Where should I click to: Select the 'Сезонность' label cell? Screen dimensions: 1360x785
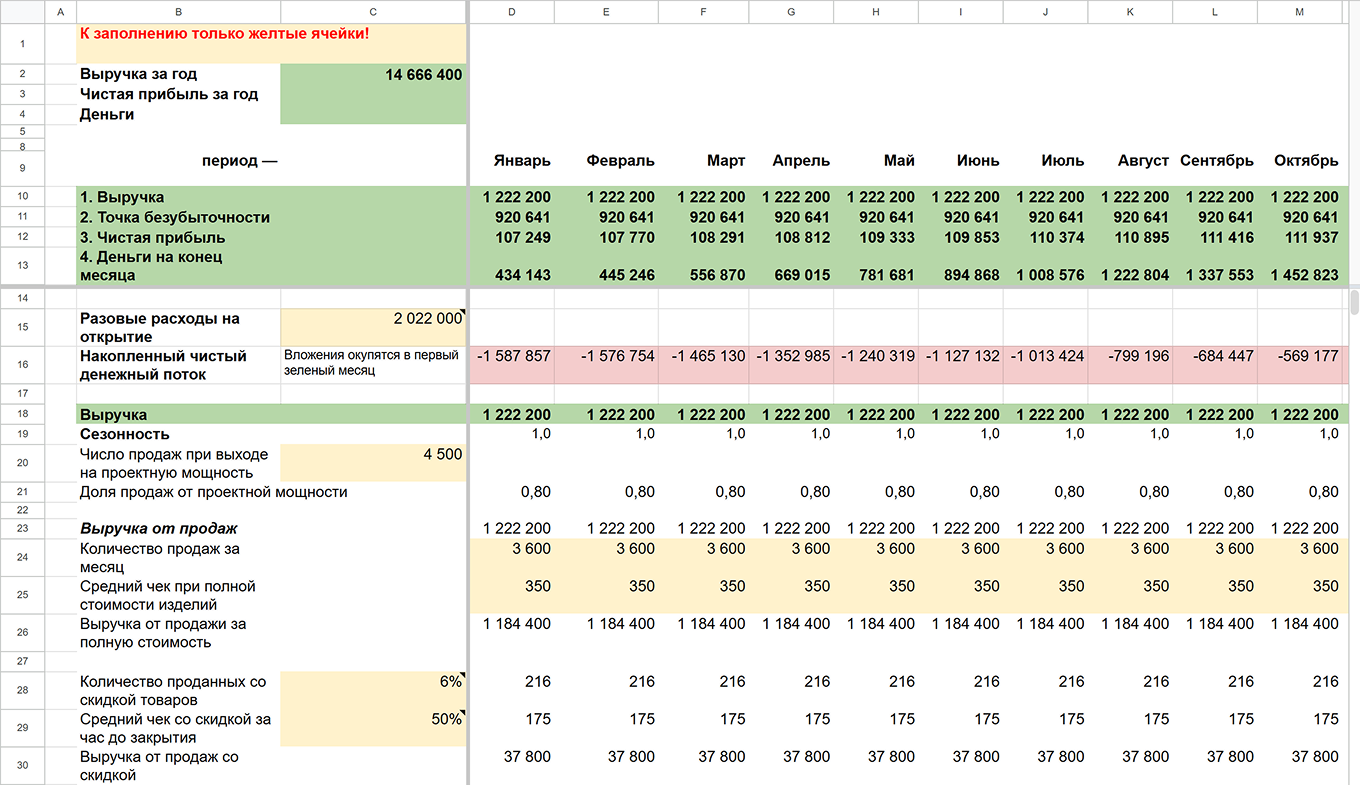(178, 434)
